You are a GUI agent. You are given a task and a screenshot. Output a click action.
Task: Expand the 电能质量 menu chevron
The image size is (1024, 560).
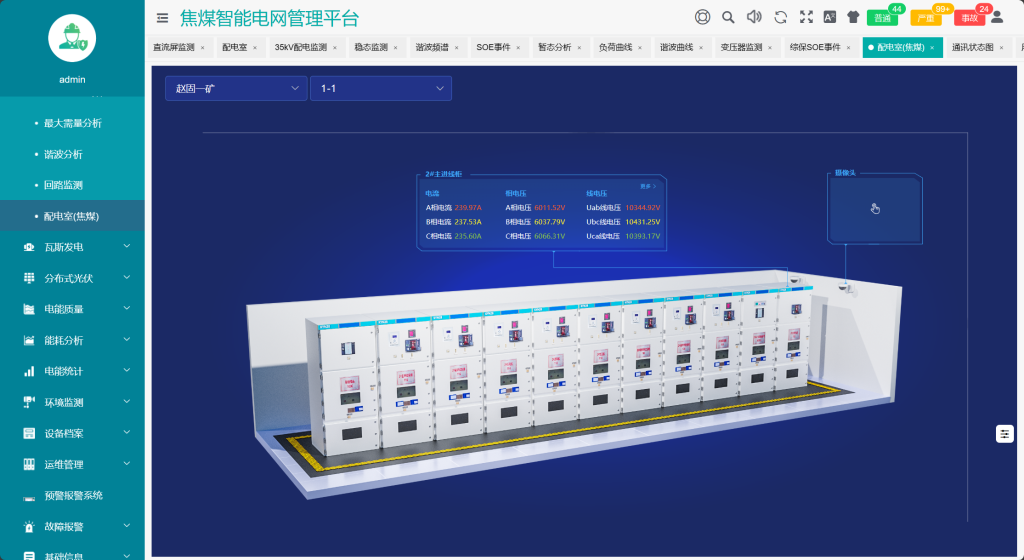coord(127,308)
